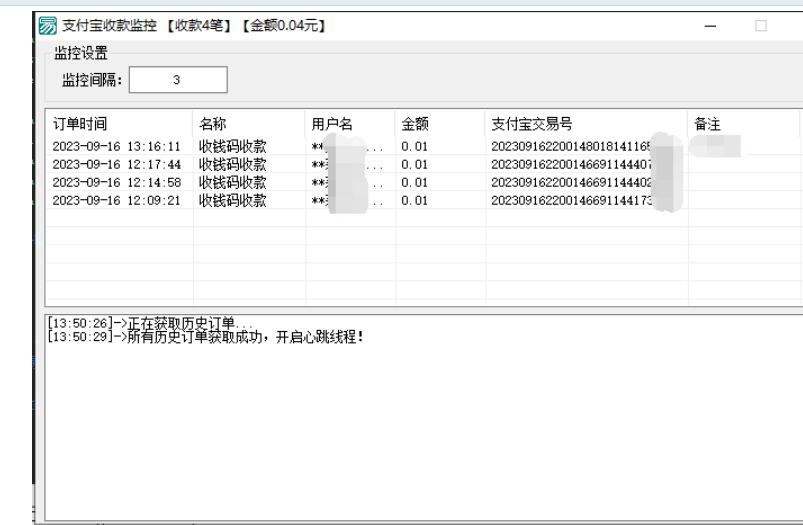803x525 pixels.
Task: Sort by 金额 column header
Action: pyautogui.click(x=440, y=123)
